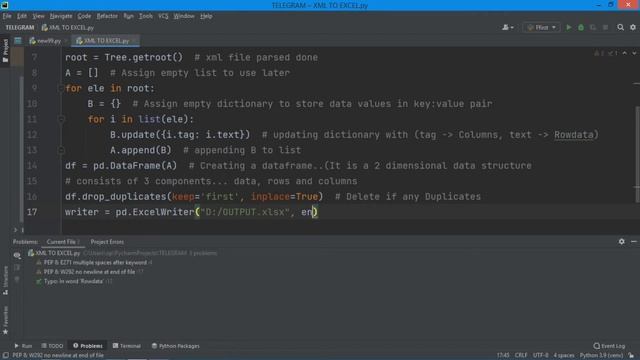Screen dimensions: 640x360
Task: Toggle the read-only lock icon in status bar
Action: click(x=631, y=356)
